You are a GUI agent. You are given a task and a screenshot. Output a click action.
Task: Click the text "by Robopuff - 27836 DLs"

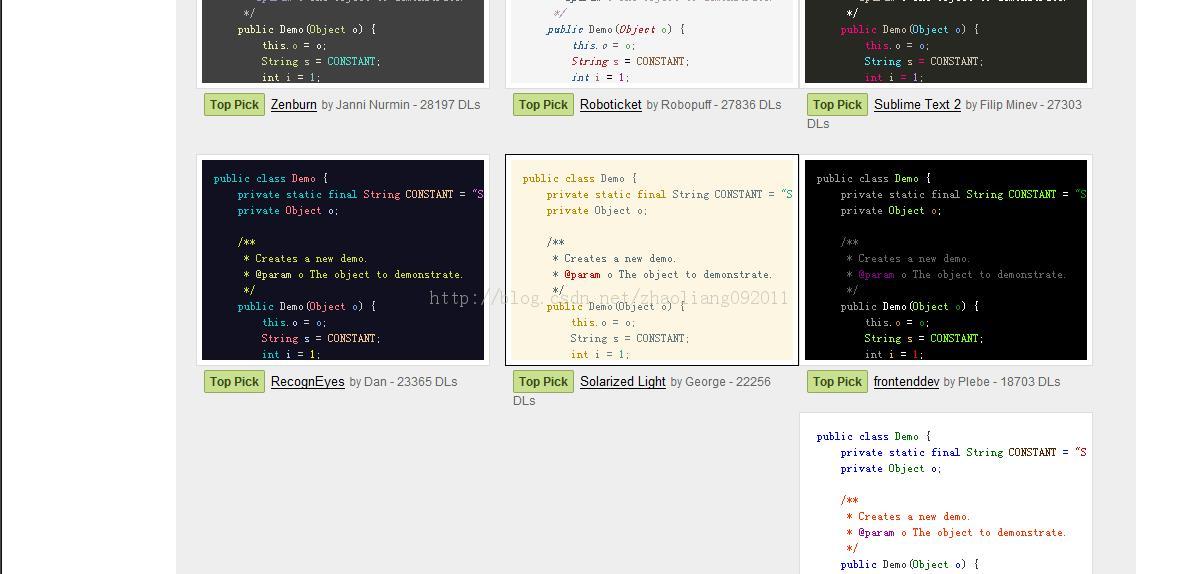click(x=714, y=105)
